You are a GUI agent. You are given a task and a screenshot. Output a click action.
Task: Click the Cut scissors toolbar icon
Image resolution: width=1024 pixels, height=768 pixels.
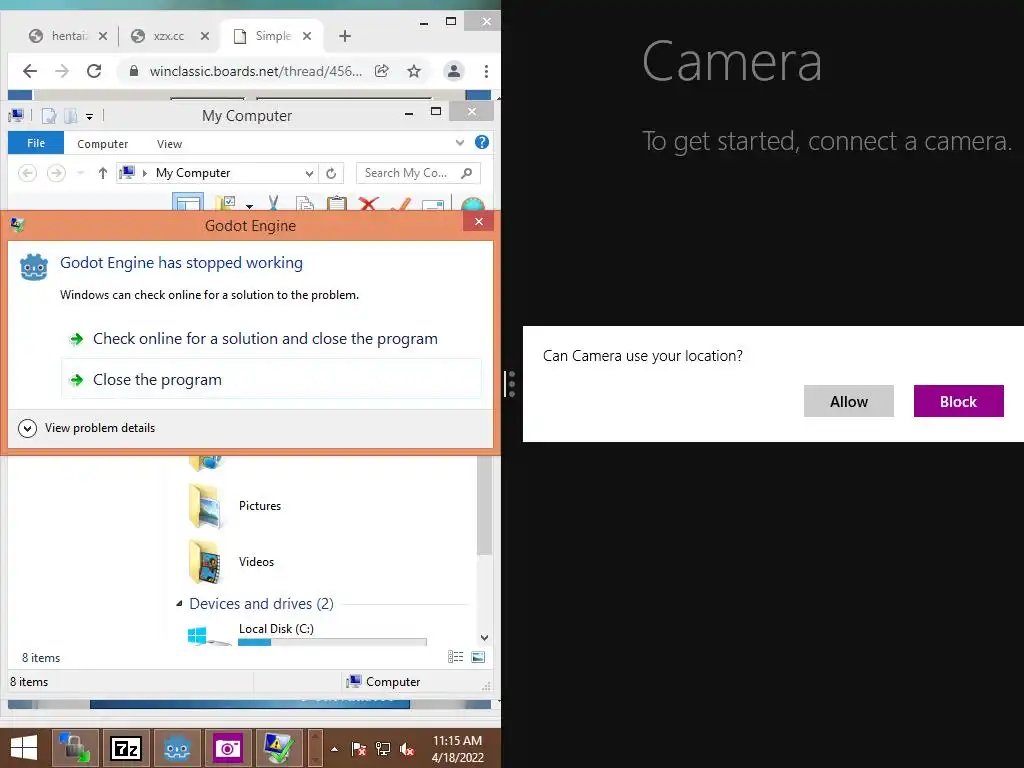pyautogui.click(x=274, y=203)
